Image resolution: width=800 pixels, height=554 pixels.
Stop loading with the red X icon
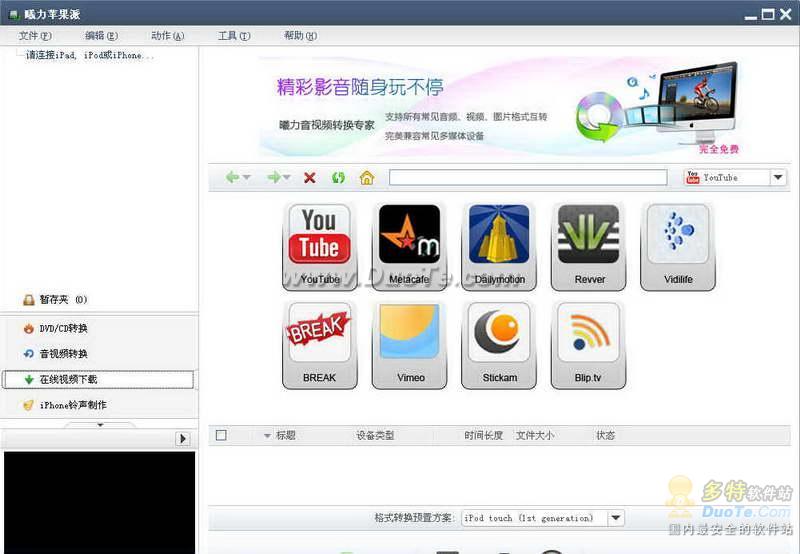coord(309,178)
